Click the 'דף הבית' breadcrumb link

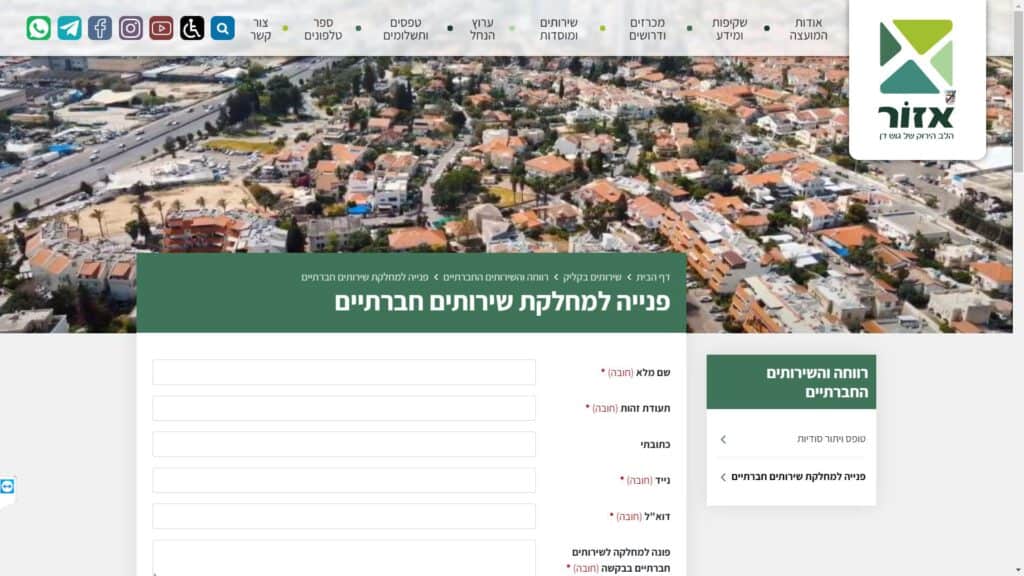pos(653,277)
